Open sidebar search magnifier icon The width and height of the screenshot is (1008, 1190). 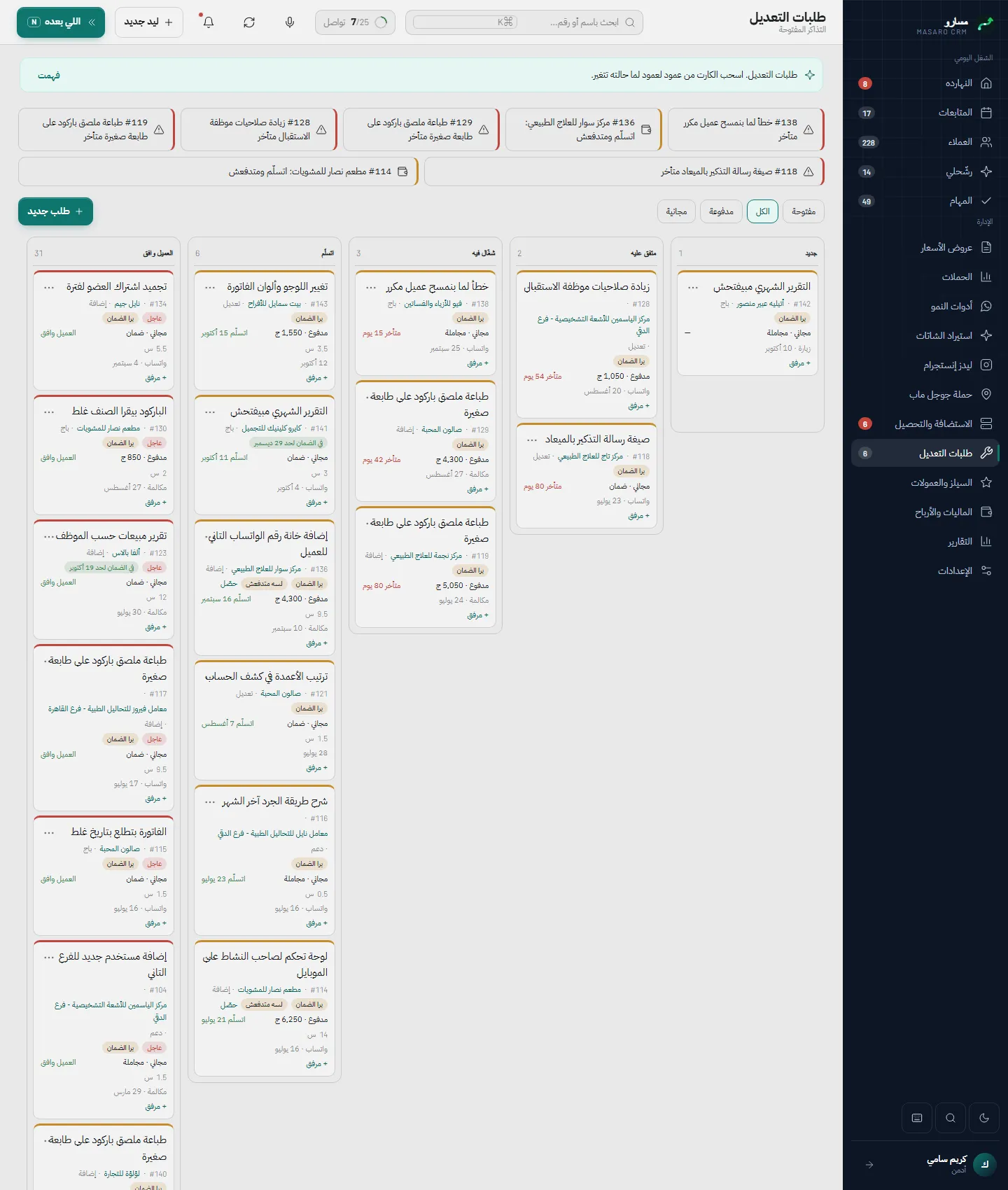click(x=951, y=1118)
